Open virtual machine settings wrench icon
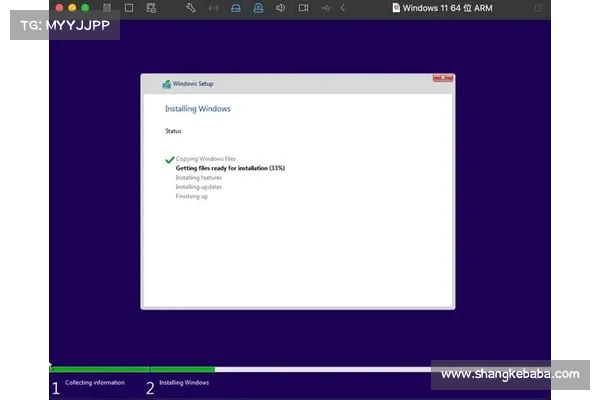The image size is (600, 400). 191,8
